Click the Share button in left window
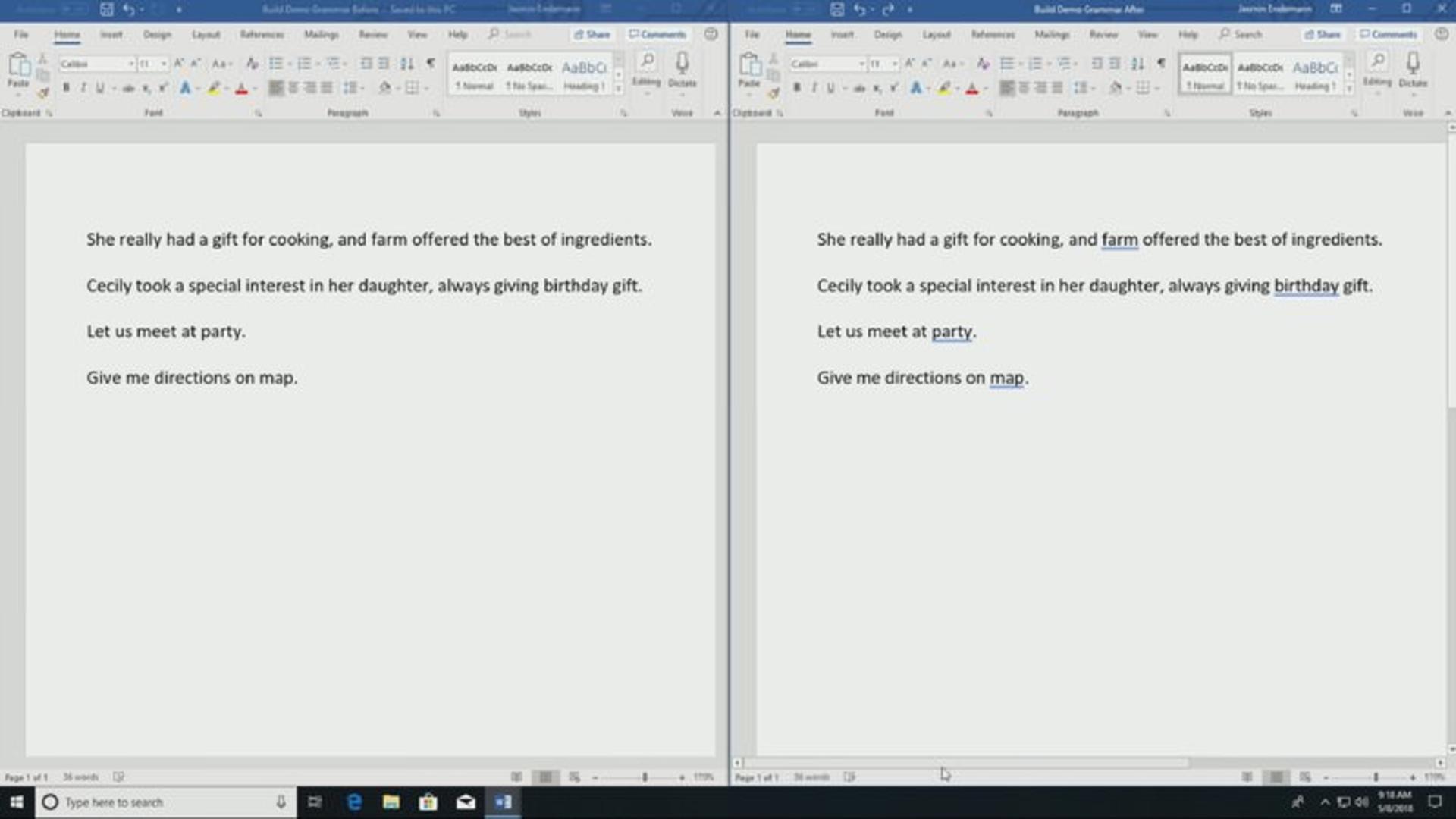This screenshot has width=1456, height=819. tap(592, 35)
